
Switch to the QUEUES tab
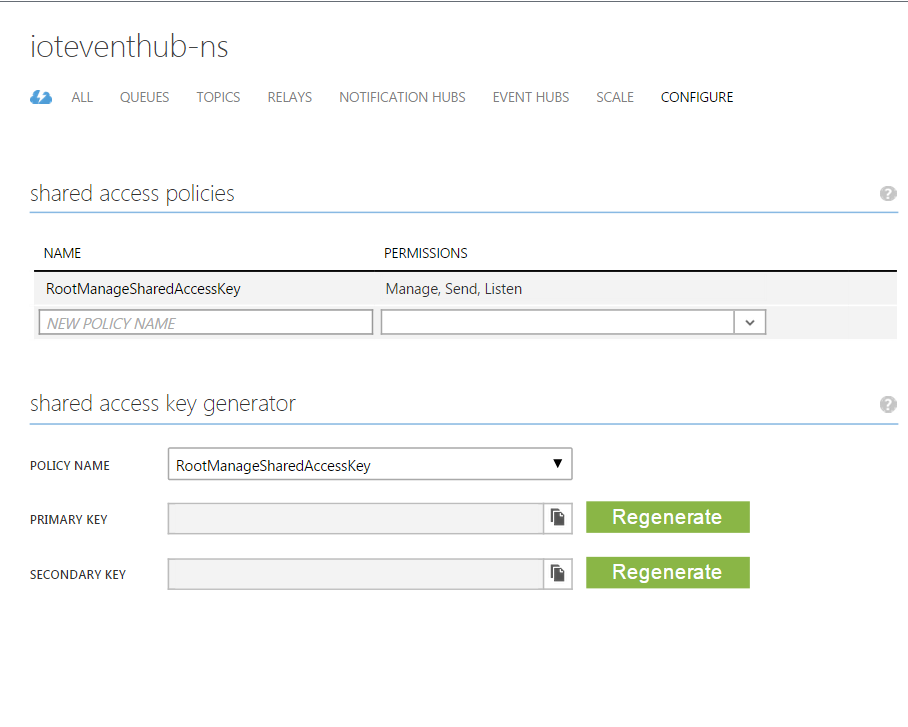pos(144,97)
